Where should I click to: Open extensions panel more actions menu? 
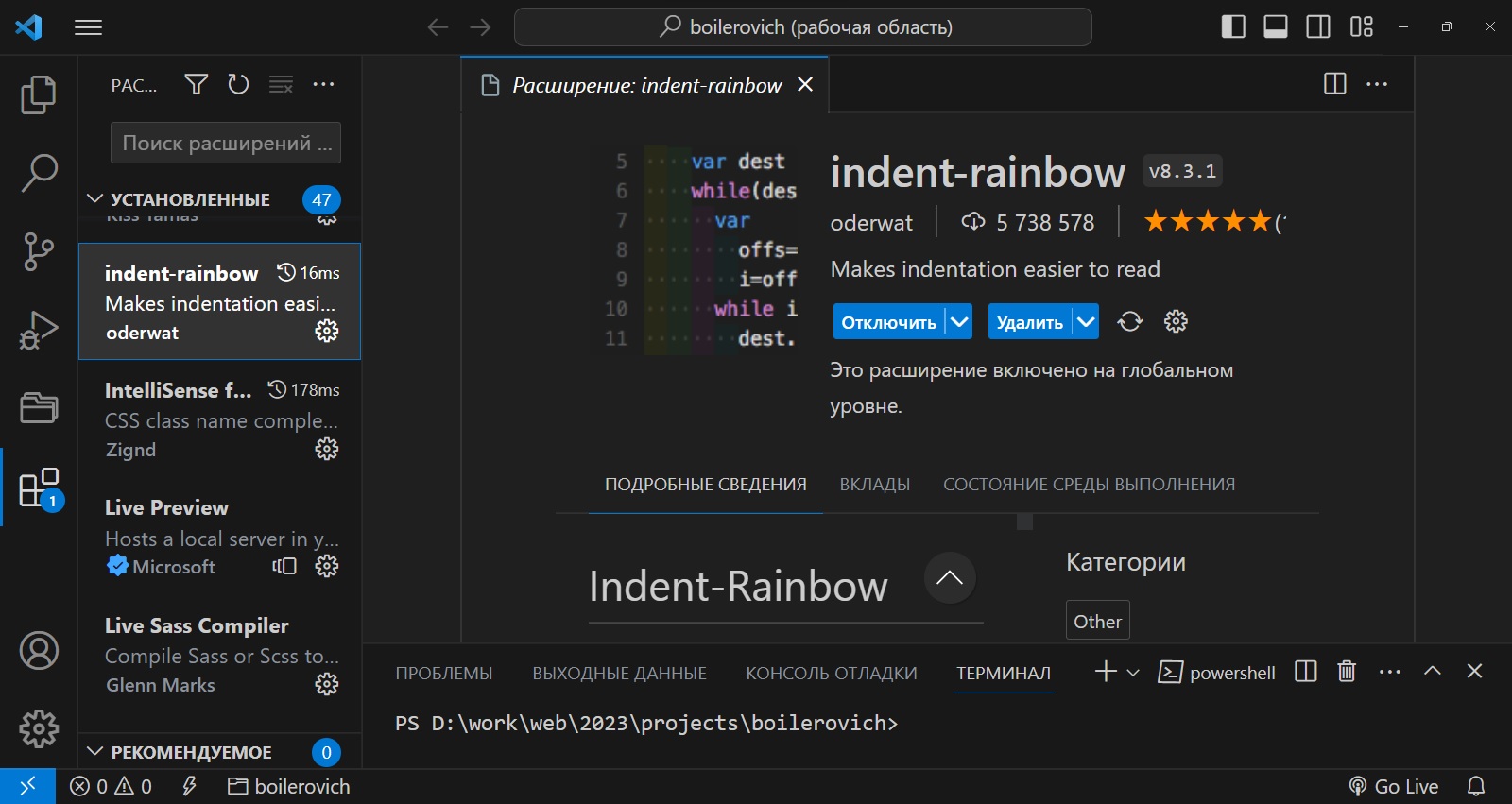(323, 85)
